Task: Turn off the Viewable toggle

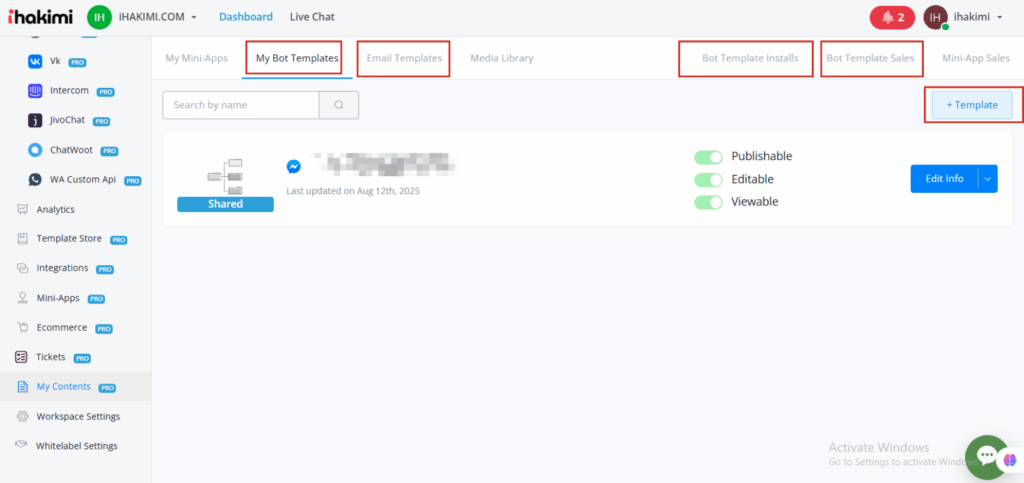Action: click(708, 202)
